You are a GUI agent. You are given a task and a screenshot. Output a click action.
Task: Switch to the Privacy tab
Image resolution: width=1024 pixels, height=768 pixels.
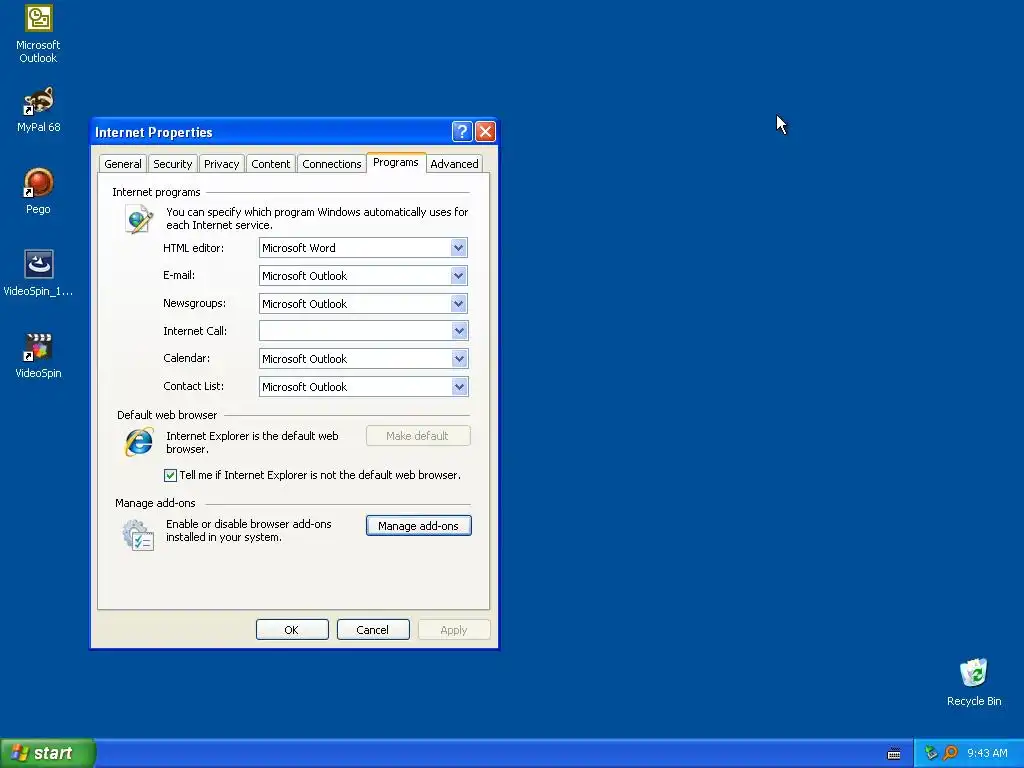point(221,164)
